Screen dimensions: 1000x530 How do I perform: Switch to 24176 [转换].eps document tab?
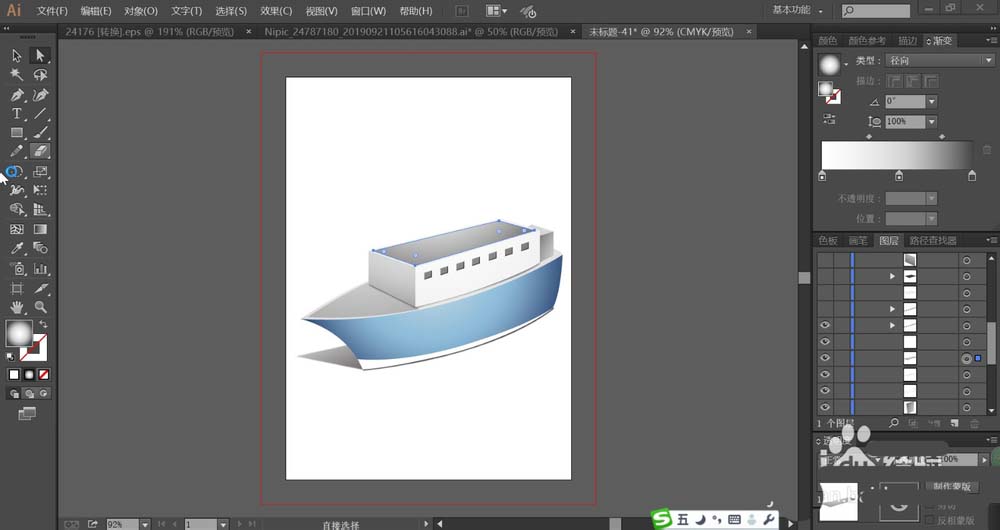click(x=149, y=31)
